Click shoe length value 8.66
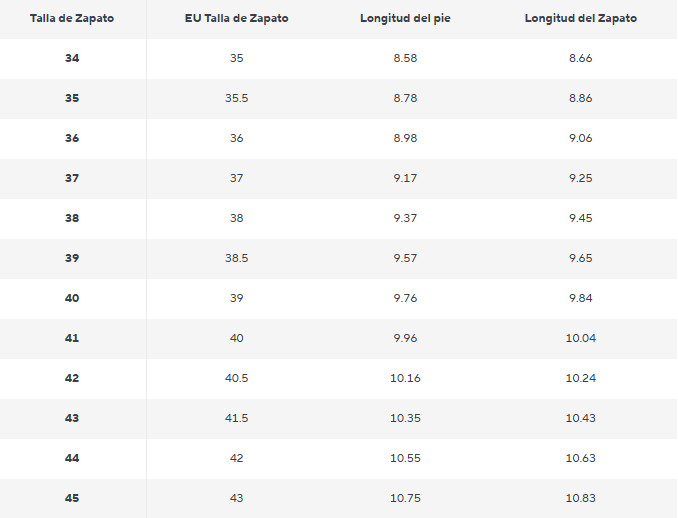The image size is (678, 518). (581, 58)
